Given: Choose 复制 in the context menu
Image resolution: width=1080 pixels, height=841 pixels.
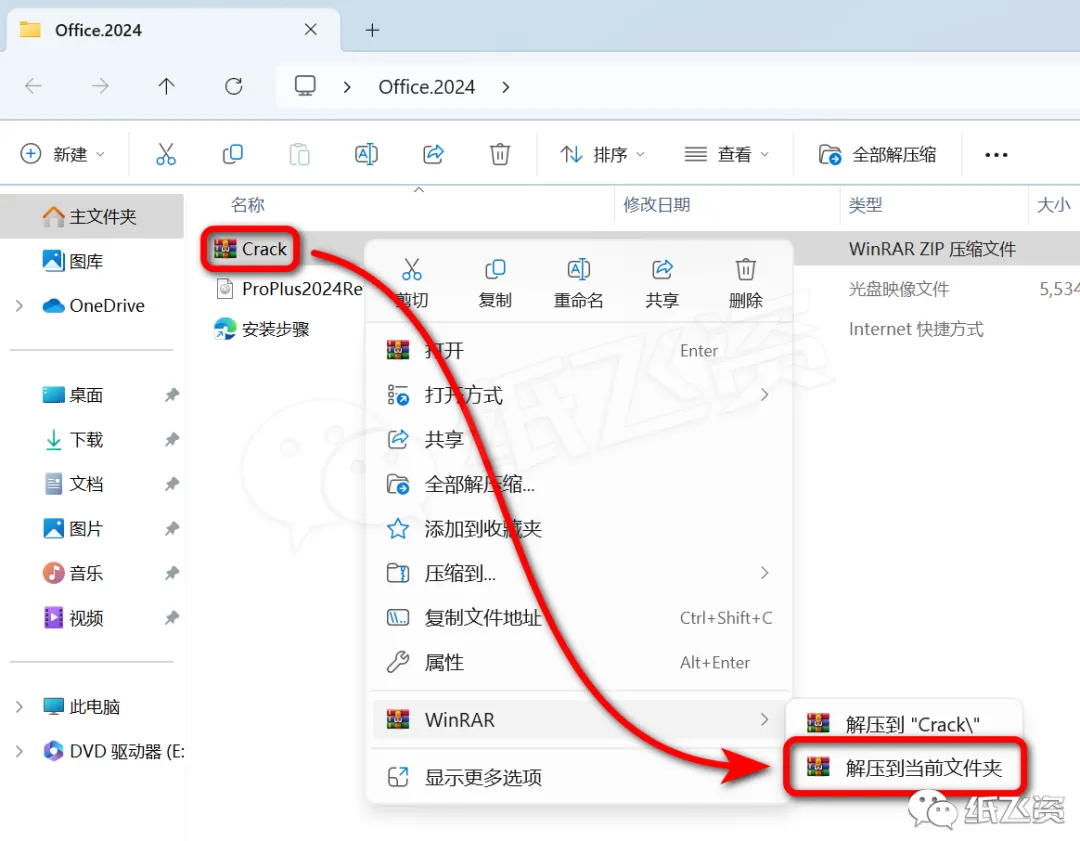Looking at the screenshot, I should [495, 282].
